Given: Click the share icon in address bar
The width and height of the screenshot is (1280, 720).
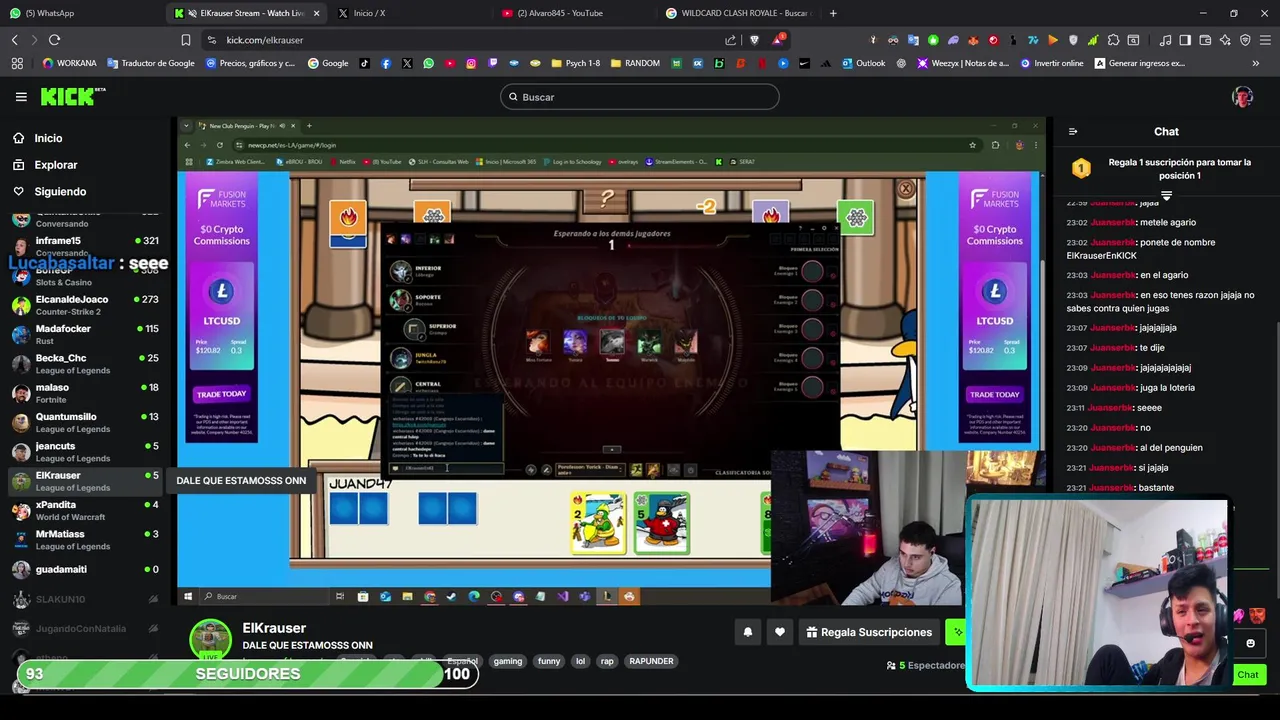Looking at the screenshot, I should click(731, 40).
